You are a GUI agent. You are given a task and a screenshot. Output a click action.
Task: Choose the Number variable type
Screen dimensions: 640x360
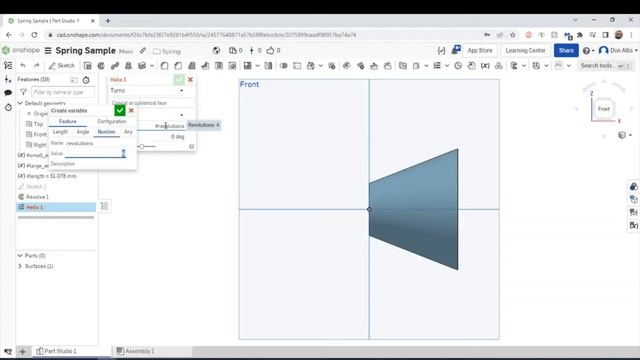click(106, 132)
